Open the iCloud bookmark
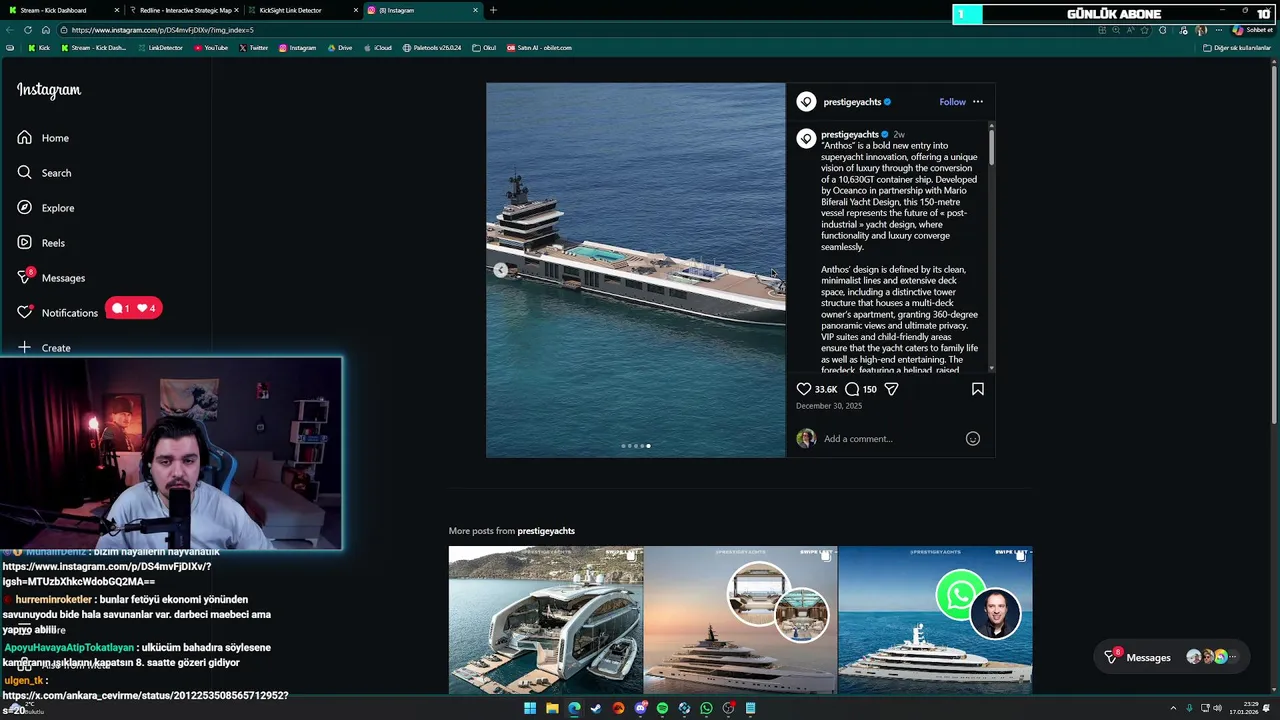 [378, 48]
